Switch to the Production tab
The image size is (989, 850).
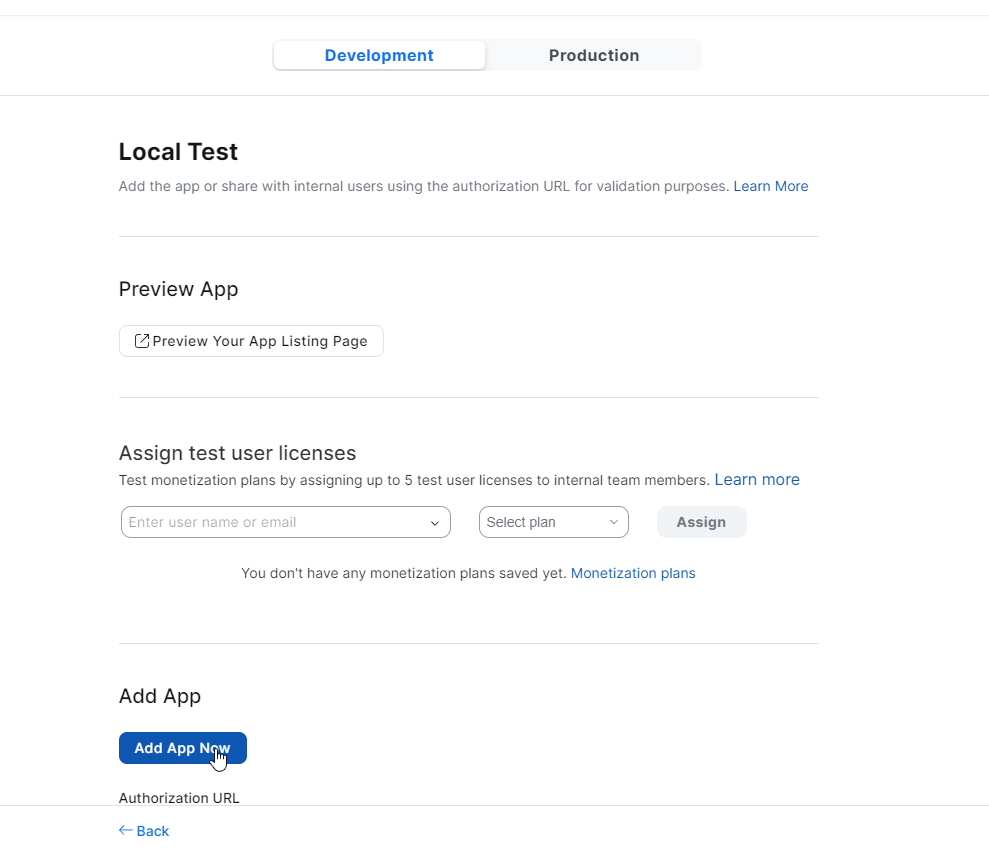pyautogui.click(x=593, y=56)
